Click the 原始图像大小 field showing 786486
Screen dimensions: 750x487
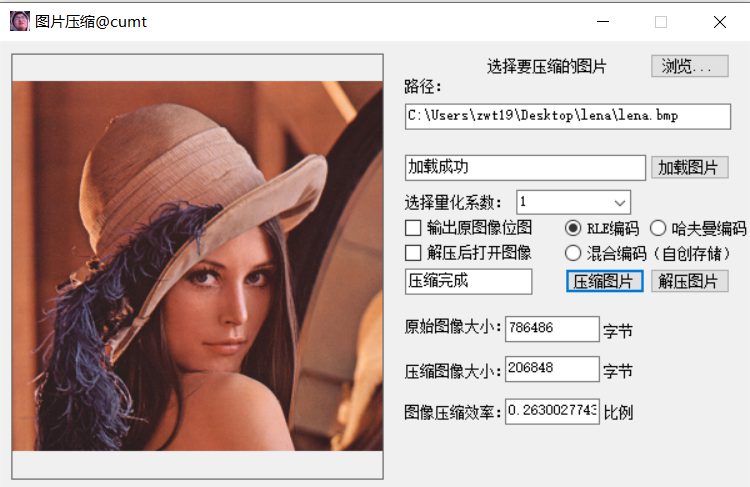coord(552,329)
